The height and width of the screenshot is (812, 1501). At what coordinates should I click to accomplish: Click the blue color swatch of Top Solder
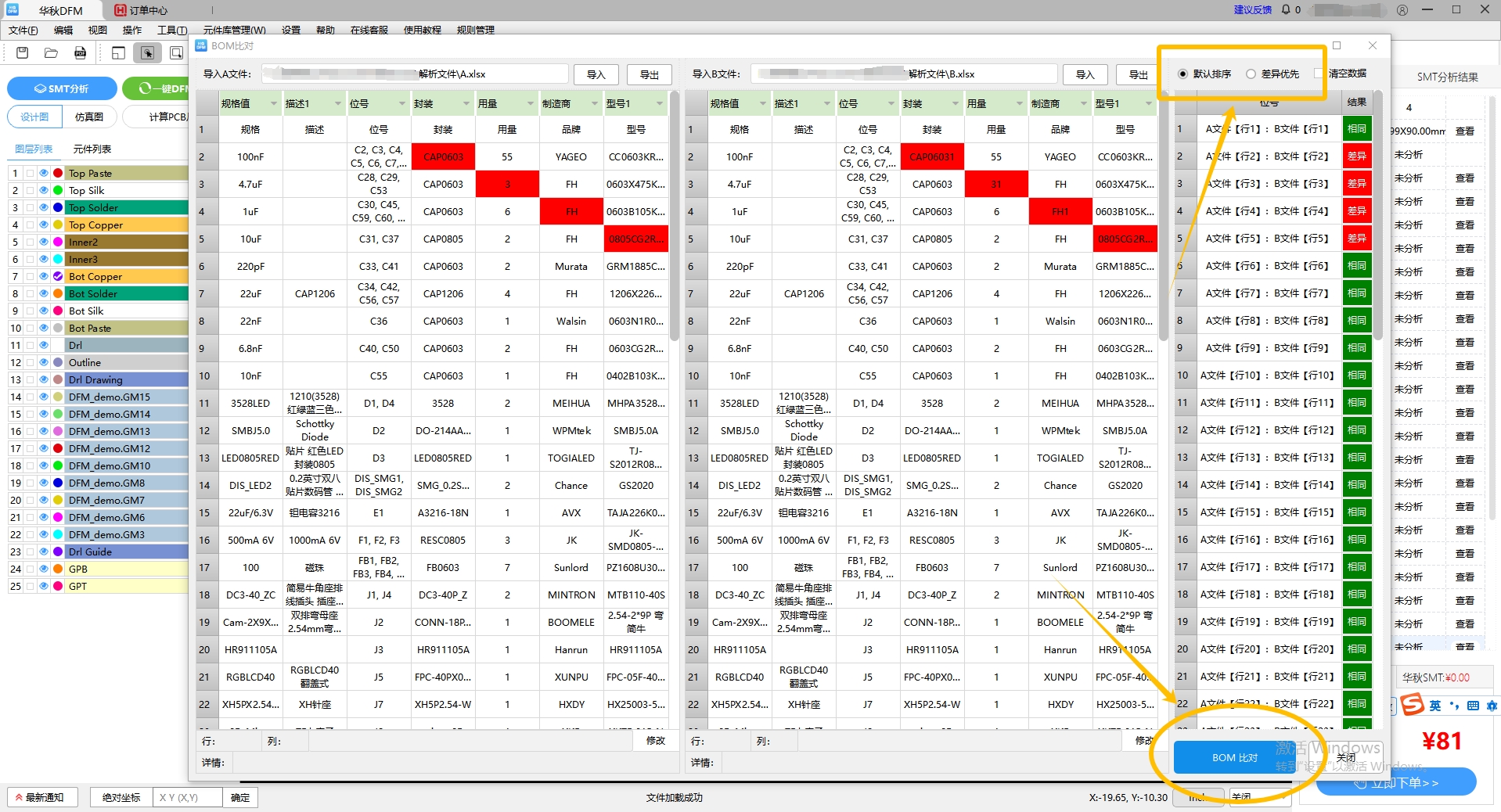tap(58, 207)
